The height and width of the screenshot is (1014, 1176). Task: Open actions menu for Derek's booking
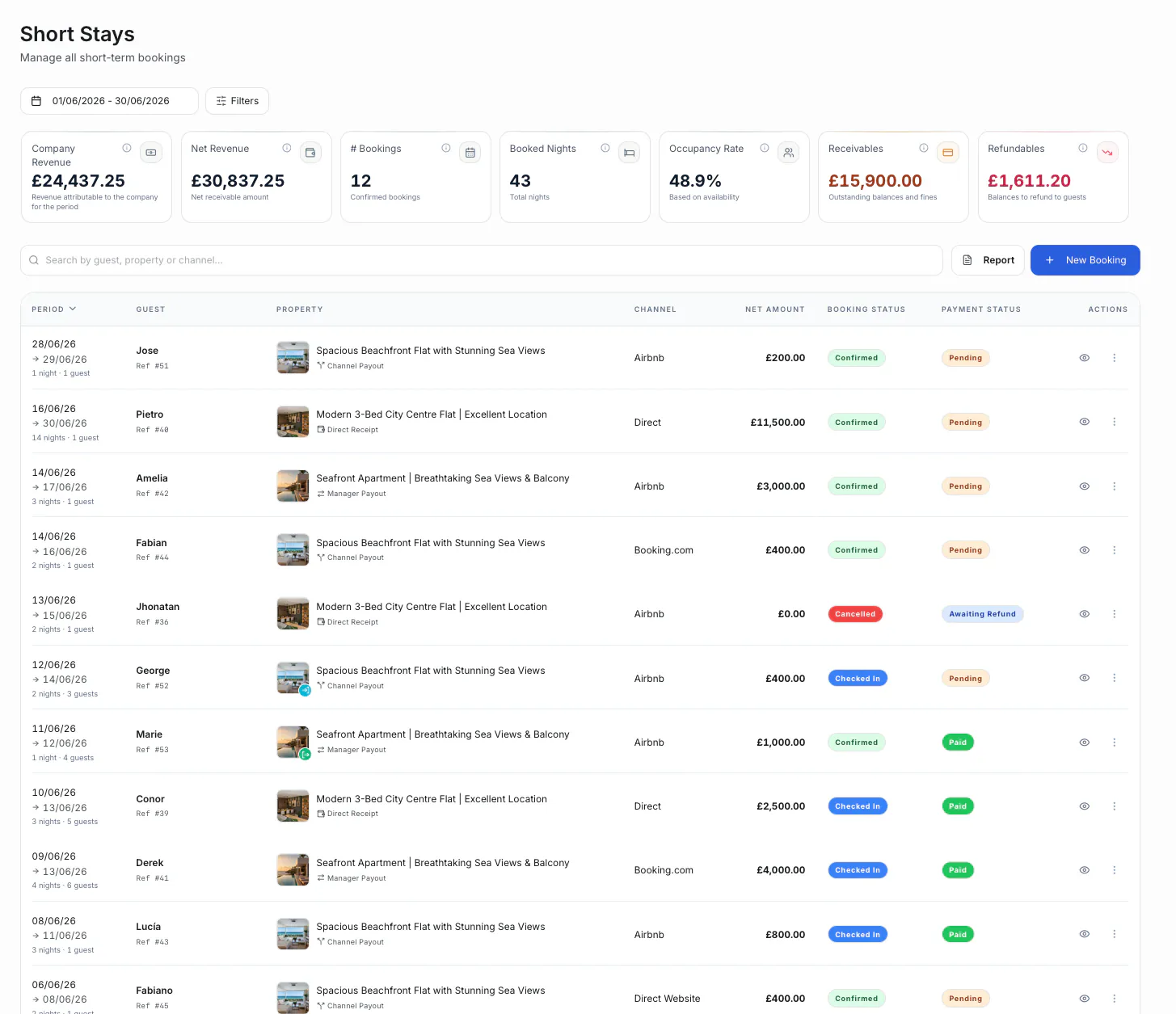(x=1114, y=870)
